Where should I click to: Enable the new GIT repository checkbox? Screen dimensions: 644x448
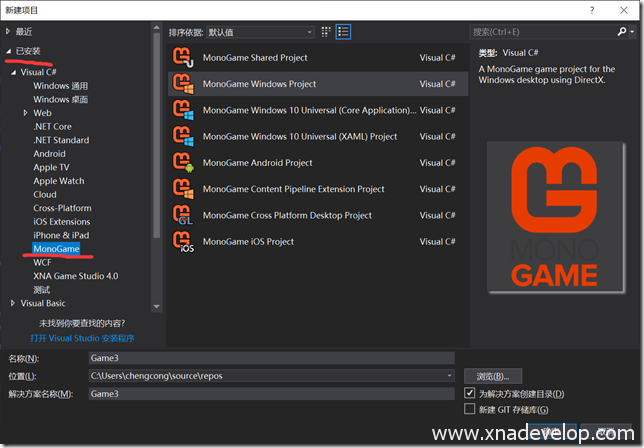pyautogui.click(x=471, y=409)
